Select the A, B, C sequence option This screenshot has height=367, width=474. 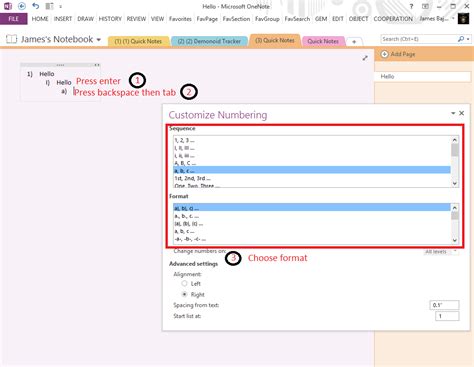312,163
